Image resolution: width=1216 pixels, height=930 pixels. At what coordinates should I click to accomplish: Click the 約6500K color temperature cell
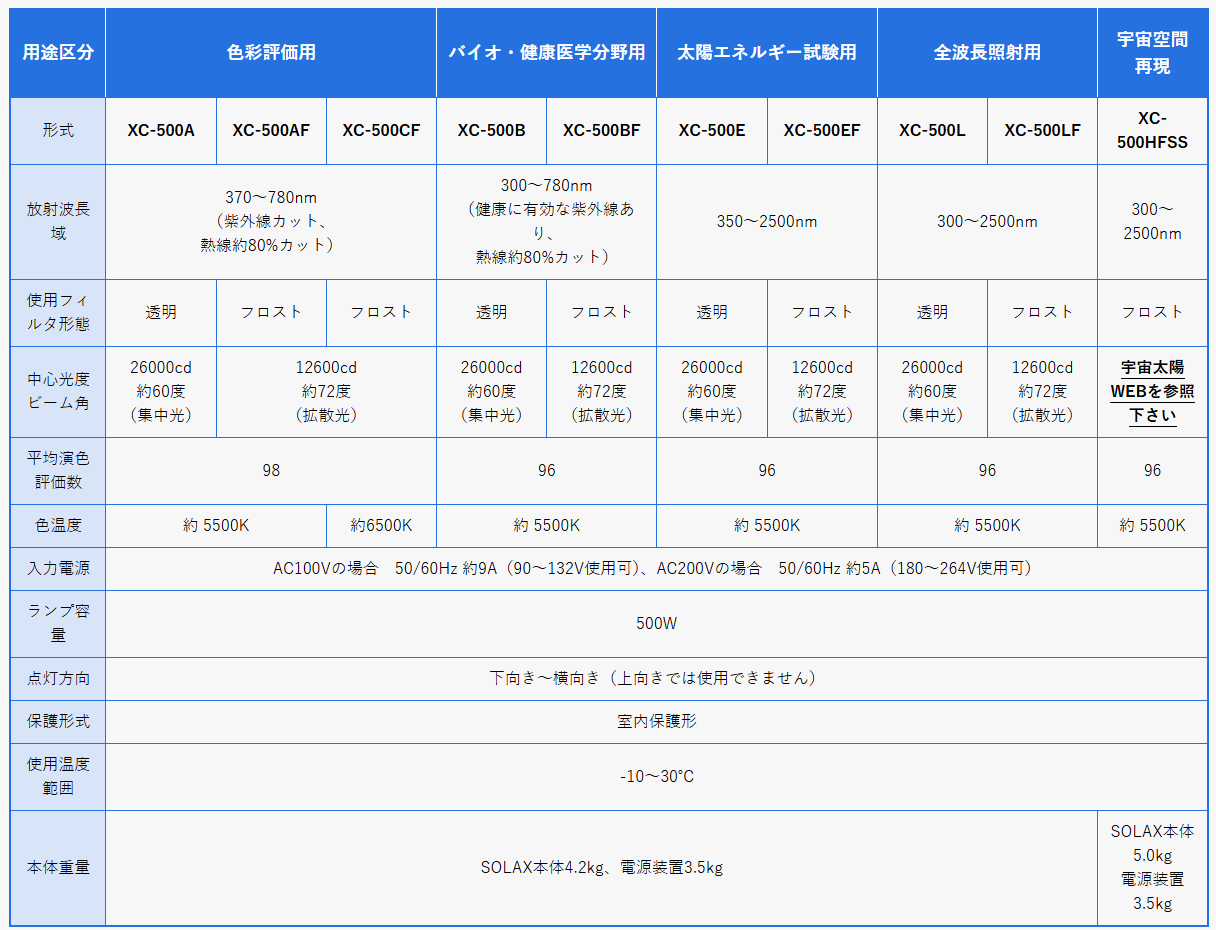(381, 525)
